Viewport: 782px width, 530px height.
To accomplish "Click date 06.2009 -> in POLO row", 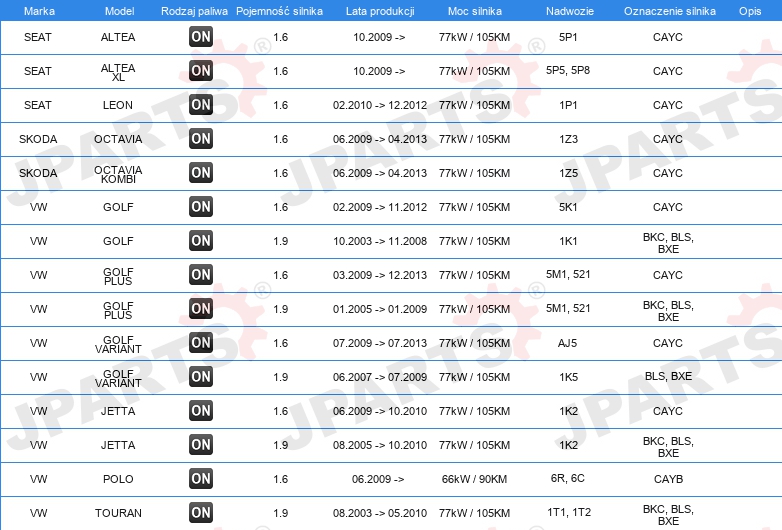I will click(x=378, y=479).
